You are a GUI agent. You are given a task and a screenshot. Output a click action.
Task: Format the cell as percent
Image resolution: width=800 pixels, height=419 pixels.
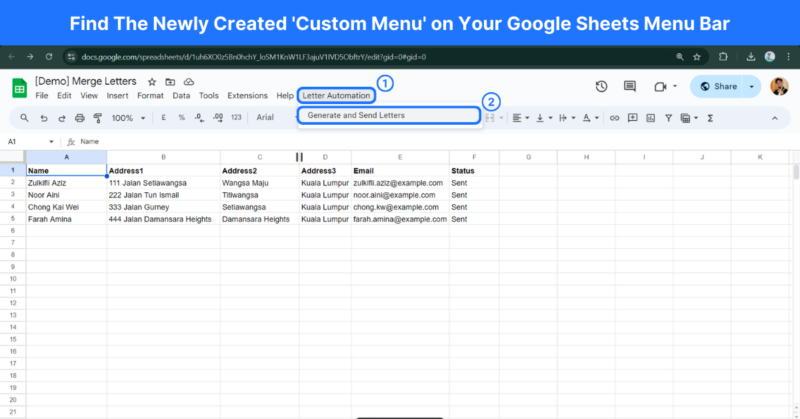point(181,117)
